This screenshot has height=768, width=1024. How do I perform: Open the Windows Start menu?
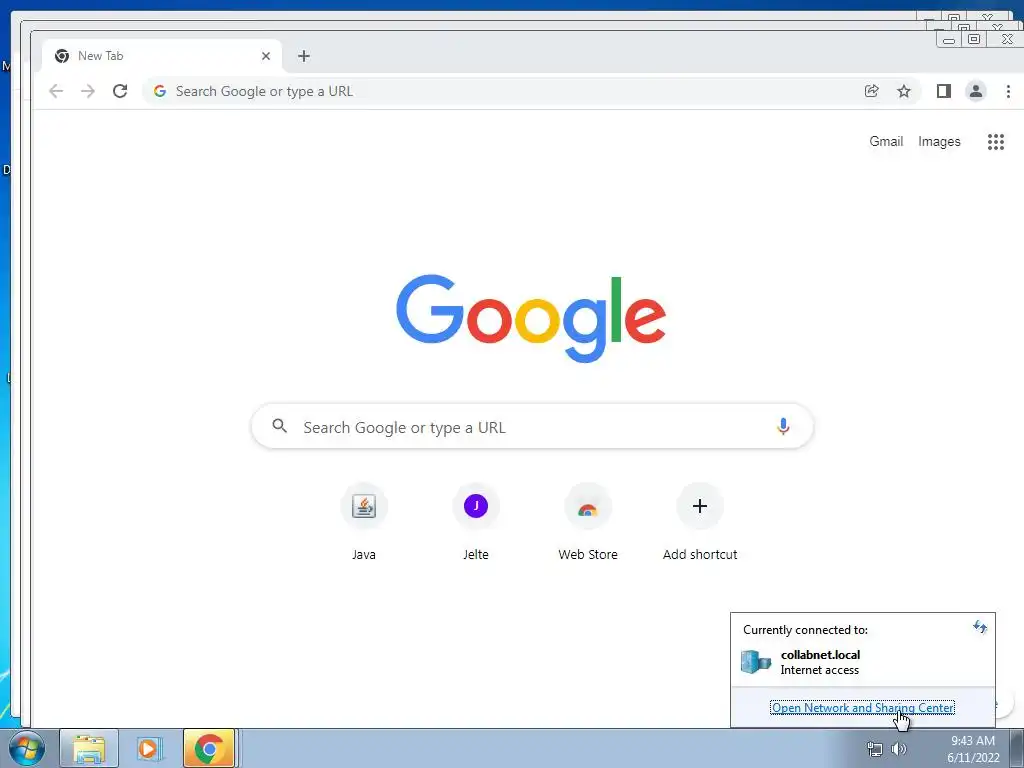26,748
